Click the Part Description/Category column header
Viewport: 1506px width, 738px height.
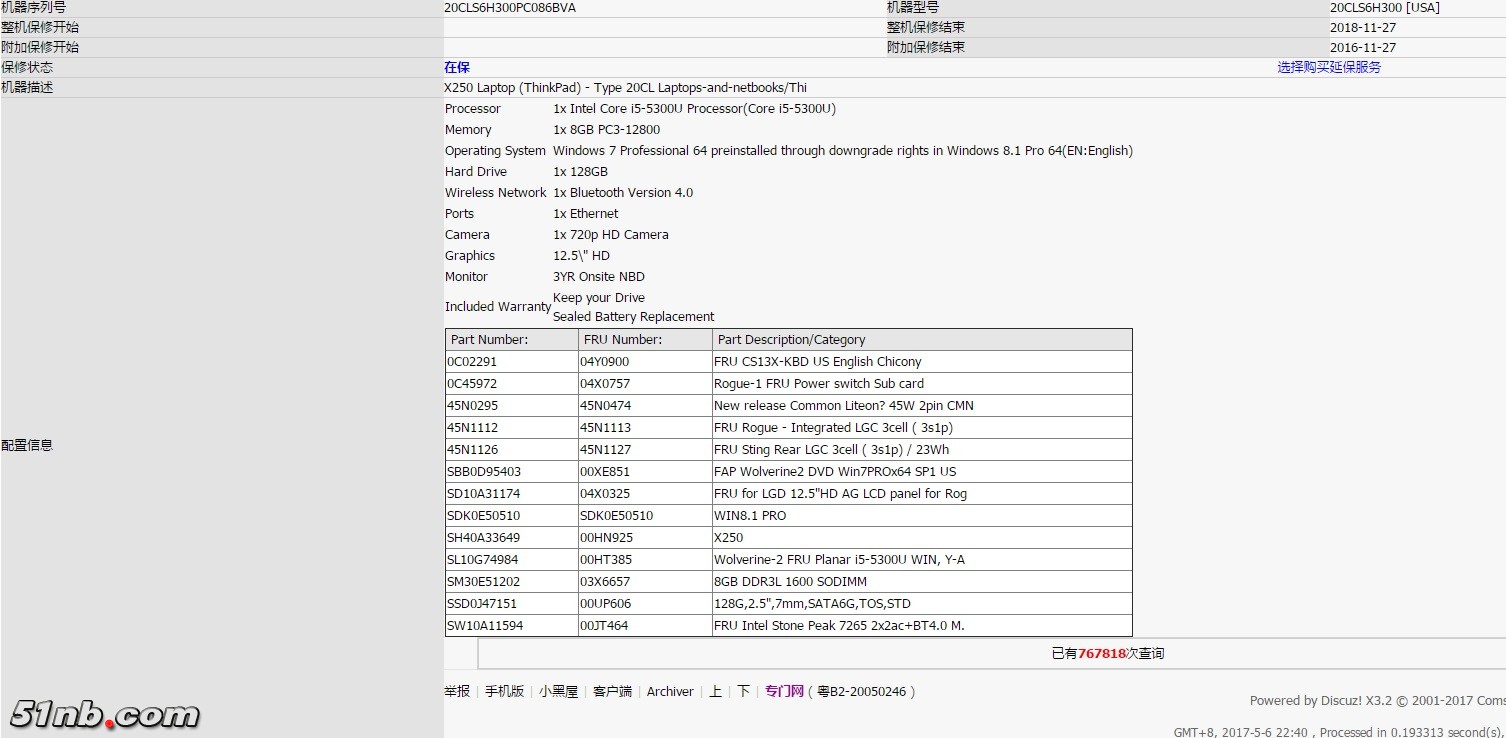[922, 340]
